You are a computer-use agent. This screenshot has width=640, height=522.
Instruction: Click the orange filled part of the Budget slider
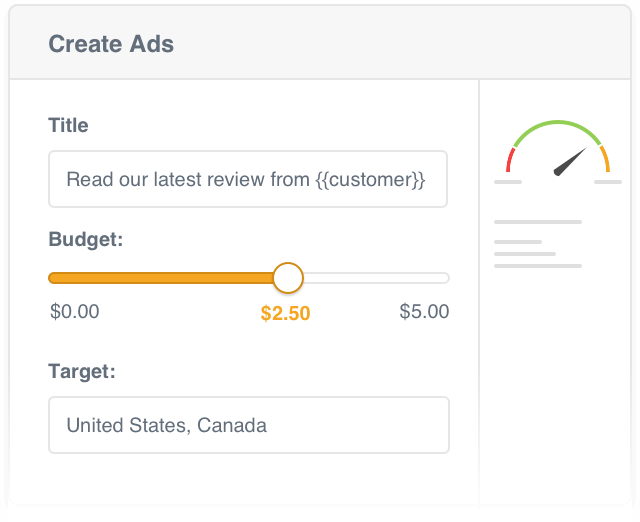160,277
